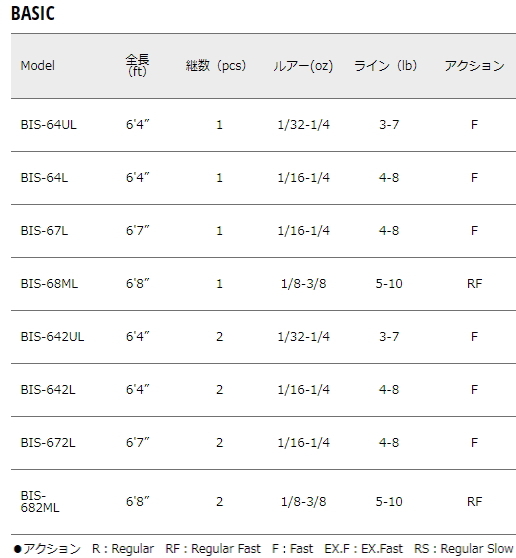
Task: Click the 5-10 line value for BIS-68ML
Action: coord(389,284)
